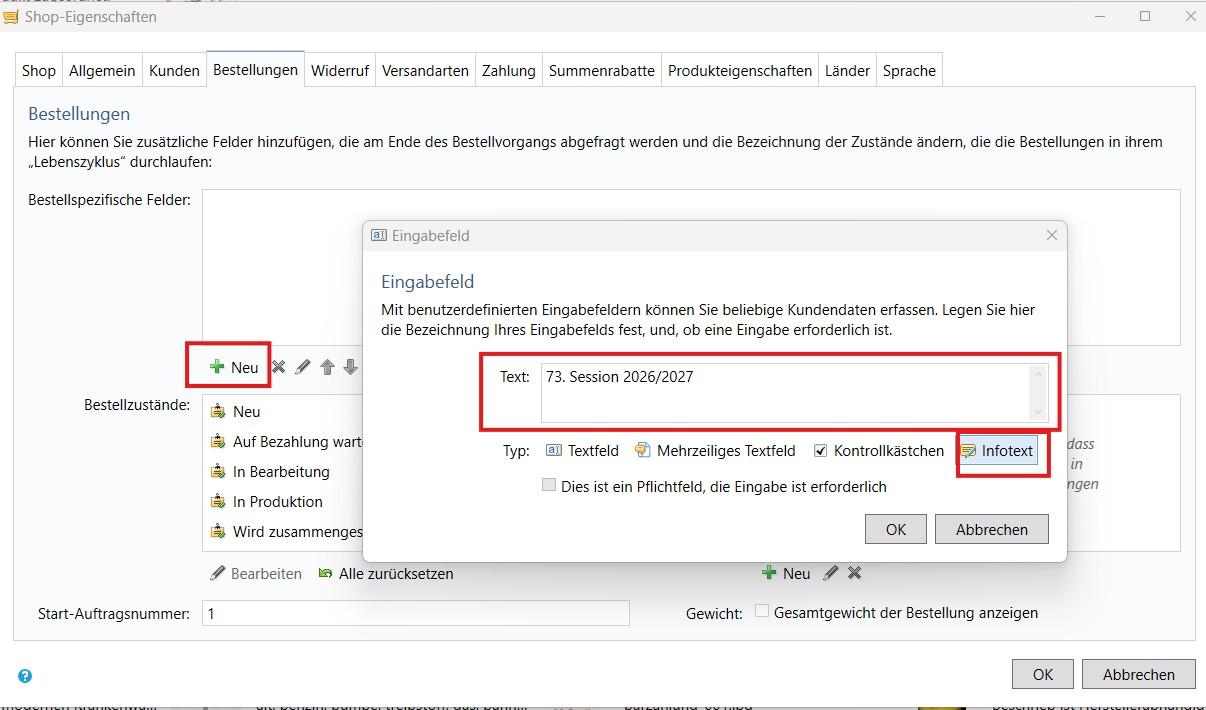Viewport: 1206px width, 710px height.
Task: Switch to the Shop tab
Action: (x=39, y=71)
